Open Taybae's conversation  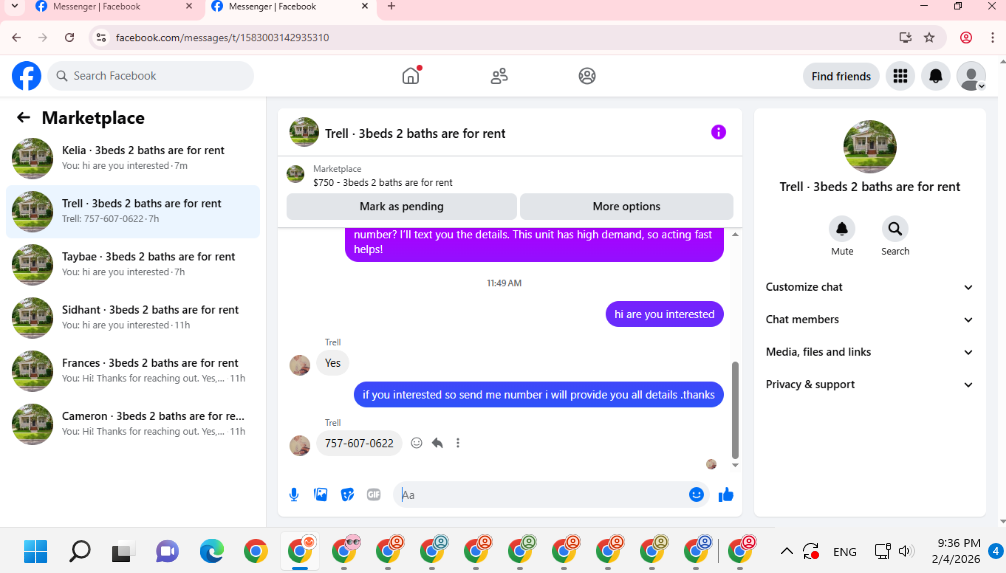[x=133, y=264]
